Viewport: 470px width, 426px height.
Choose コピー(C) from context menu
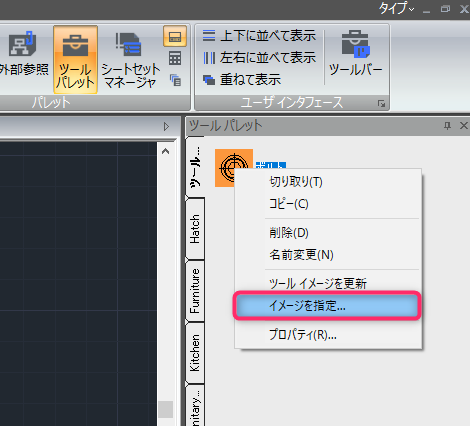coord(328,204)
